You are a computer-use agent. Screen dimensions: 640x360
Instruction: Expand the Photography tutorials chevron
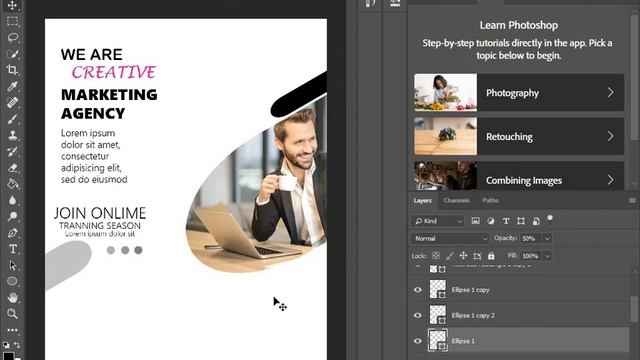(x=610, y=93)
